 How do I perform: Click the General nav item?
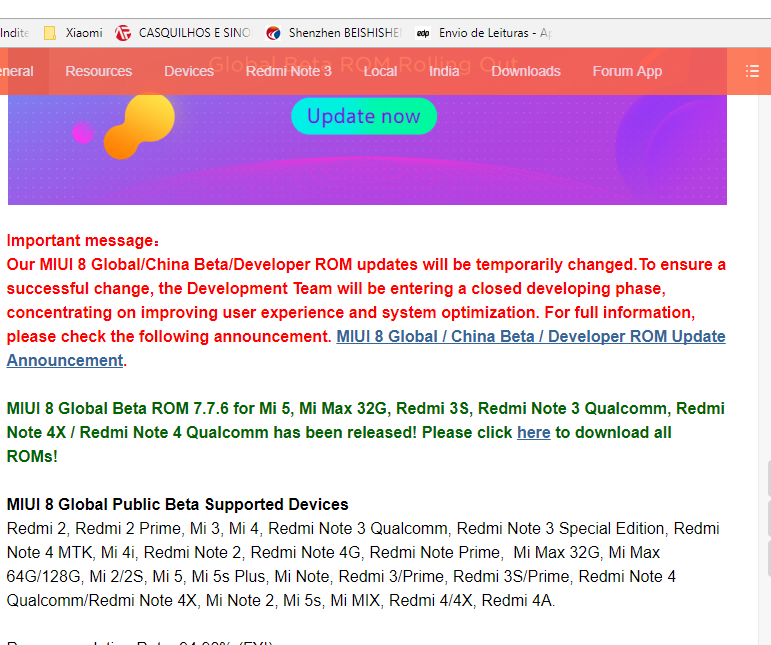pyautogui.click(x=16, y=71)
